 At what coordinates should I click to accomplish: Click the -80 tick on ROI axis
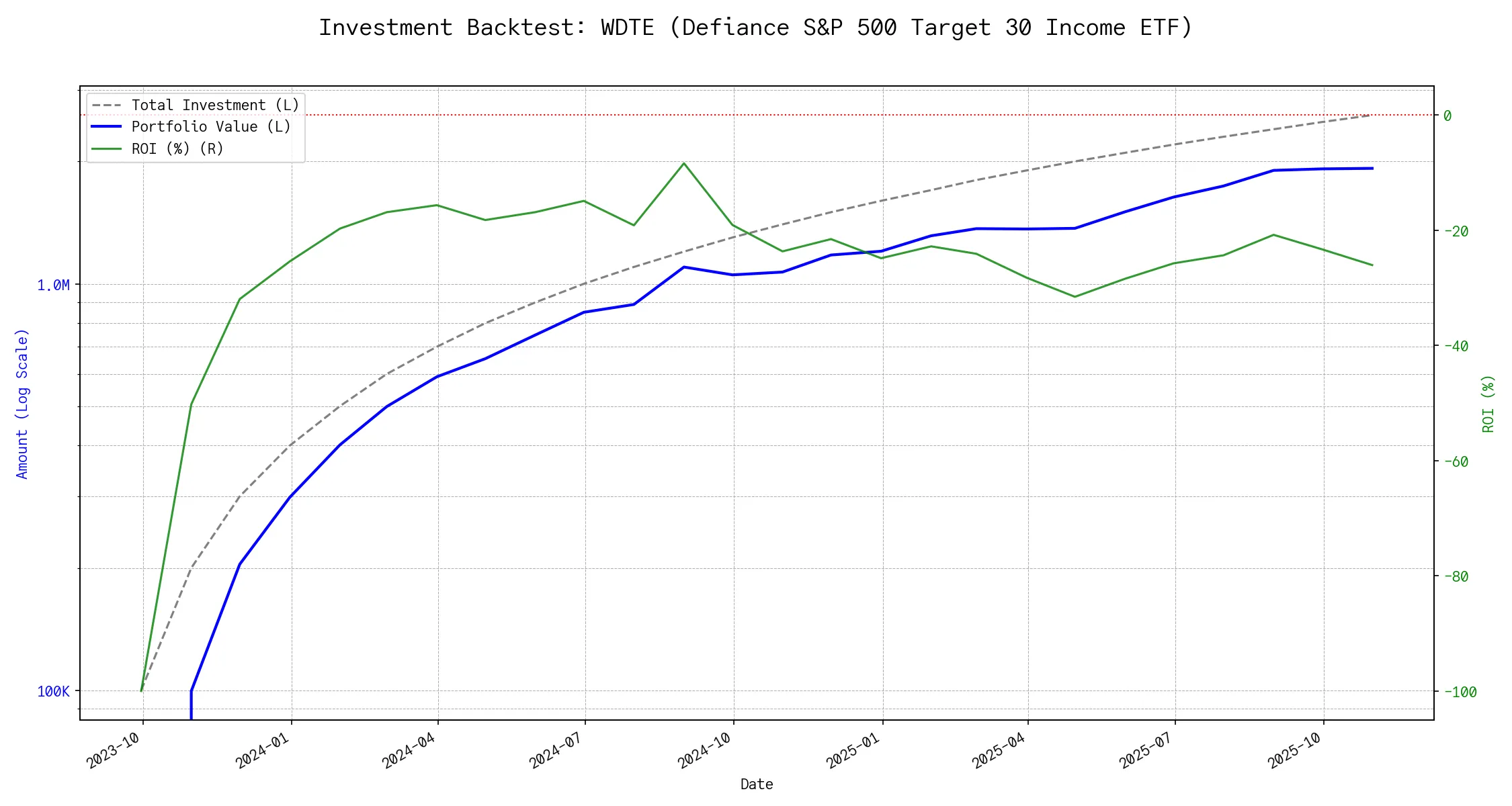click(x=1456, y=577)
